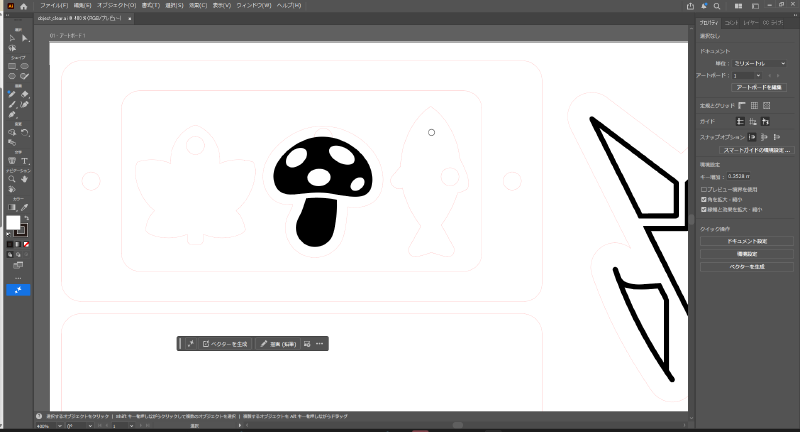Switch to the レイヤー panel tab
Viewport: 800px width, 432px height.
[x=751, y=23]
